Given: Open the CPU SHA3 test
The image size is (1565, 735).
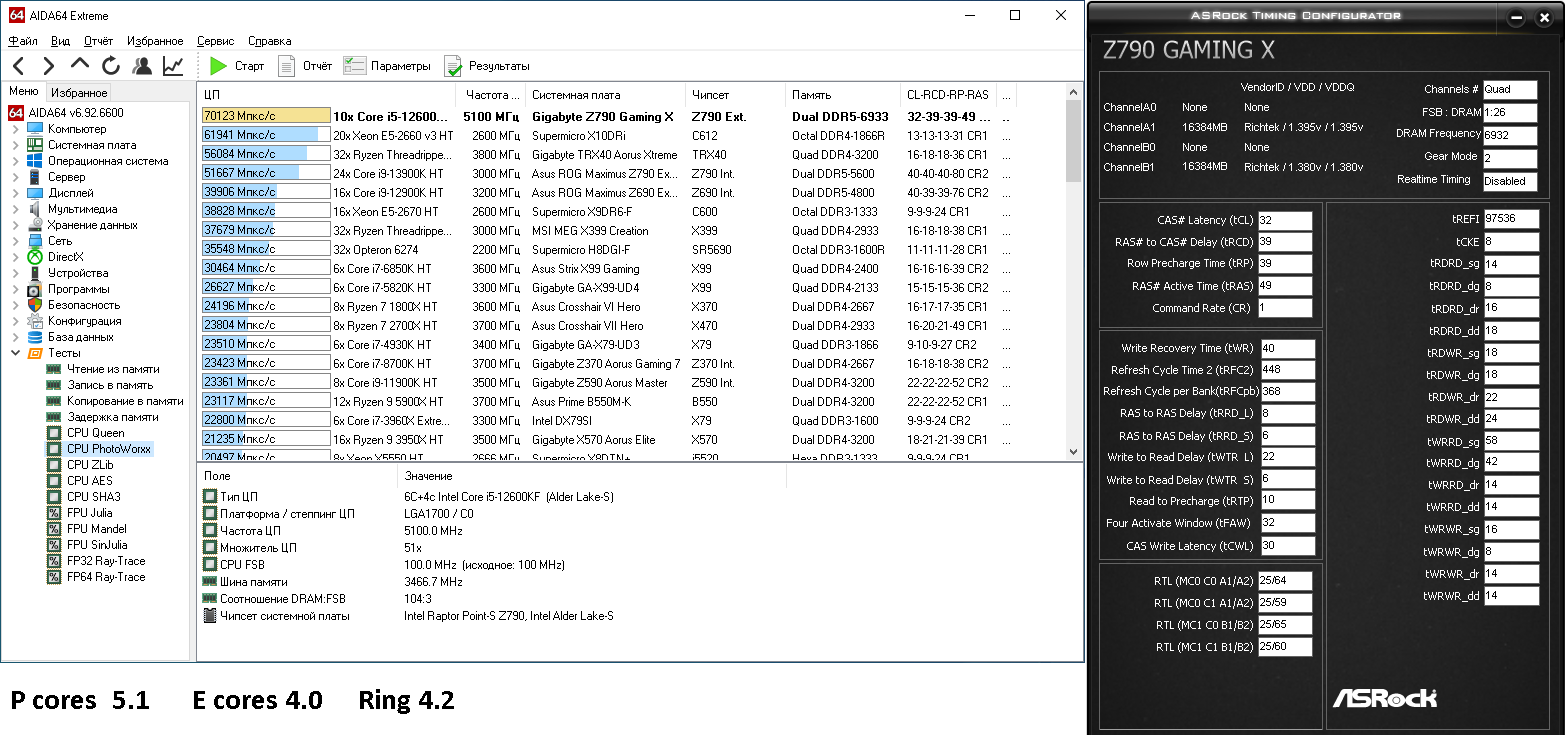Looking at the screenshot, I should coord(94,497).
